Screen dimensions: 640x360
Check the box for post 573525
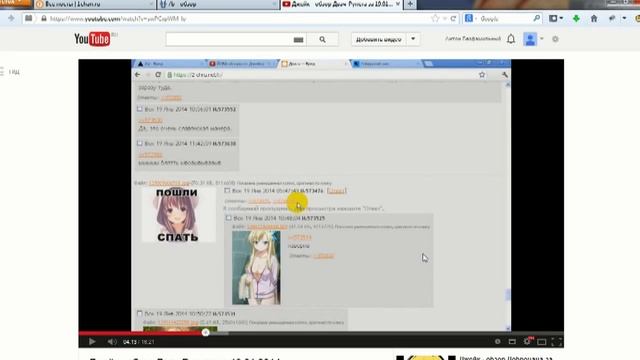[x=229, y=218]
